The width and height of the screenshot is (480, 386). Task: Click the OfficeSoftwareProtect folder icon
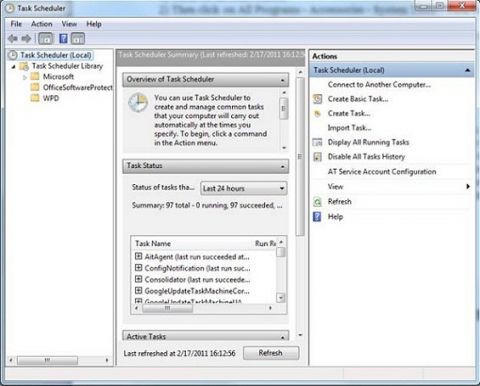35,87
